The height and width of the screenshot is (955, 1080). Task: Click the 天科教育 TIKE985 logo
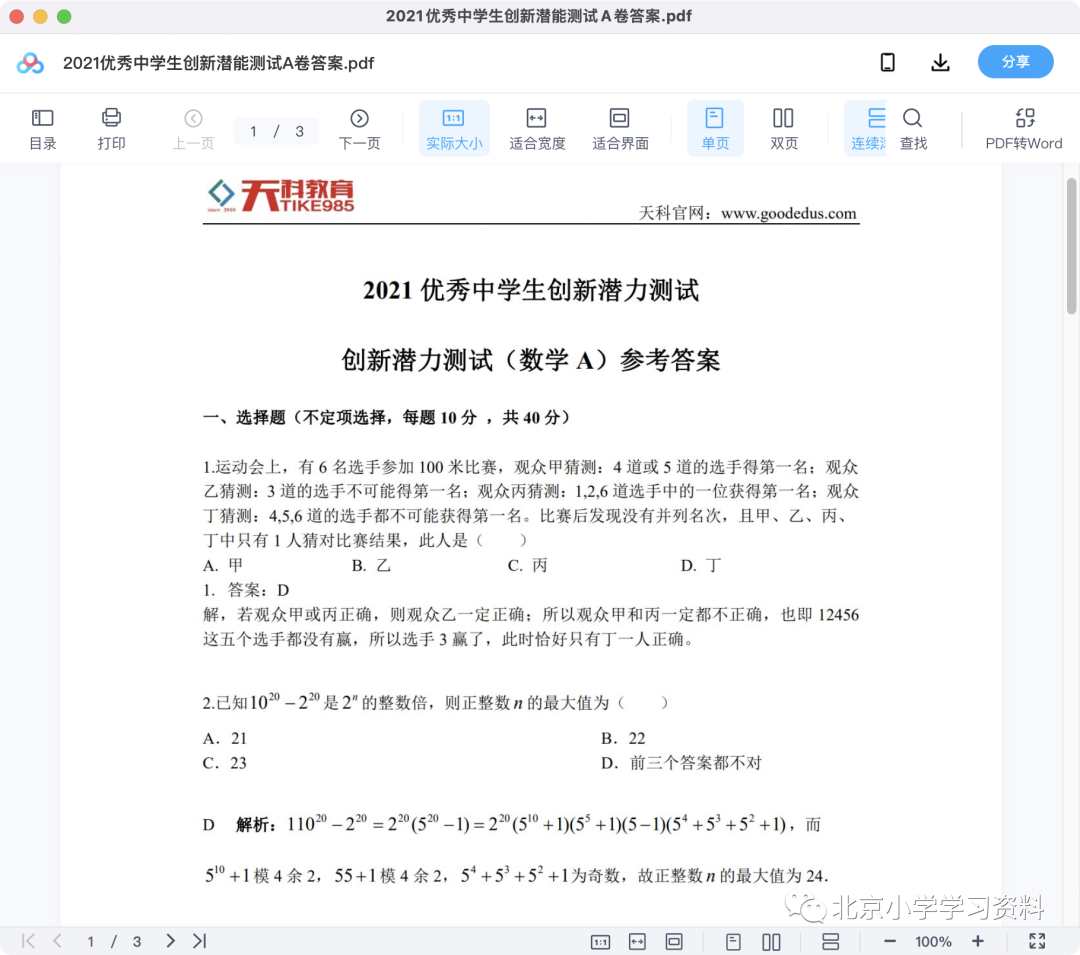[x=280, y=196]
